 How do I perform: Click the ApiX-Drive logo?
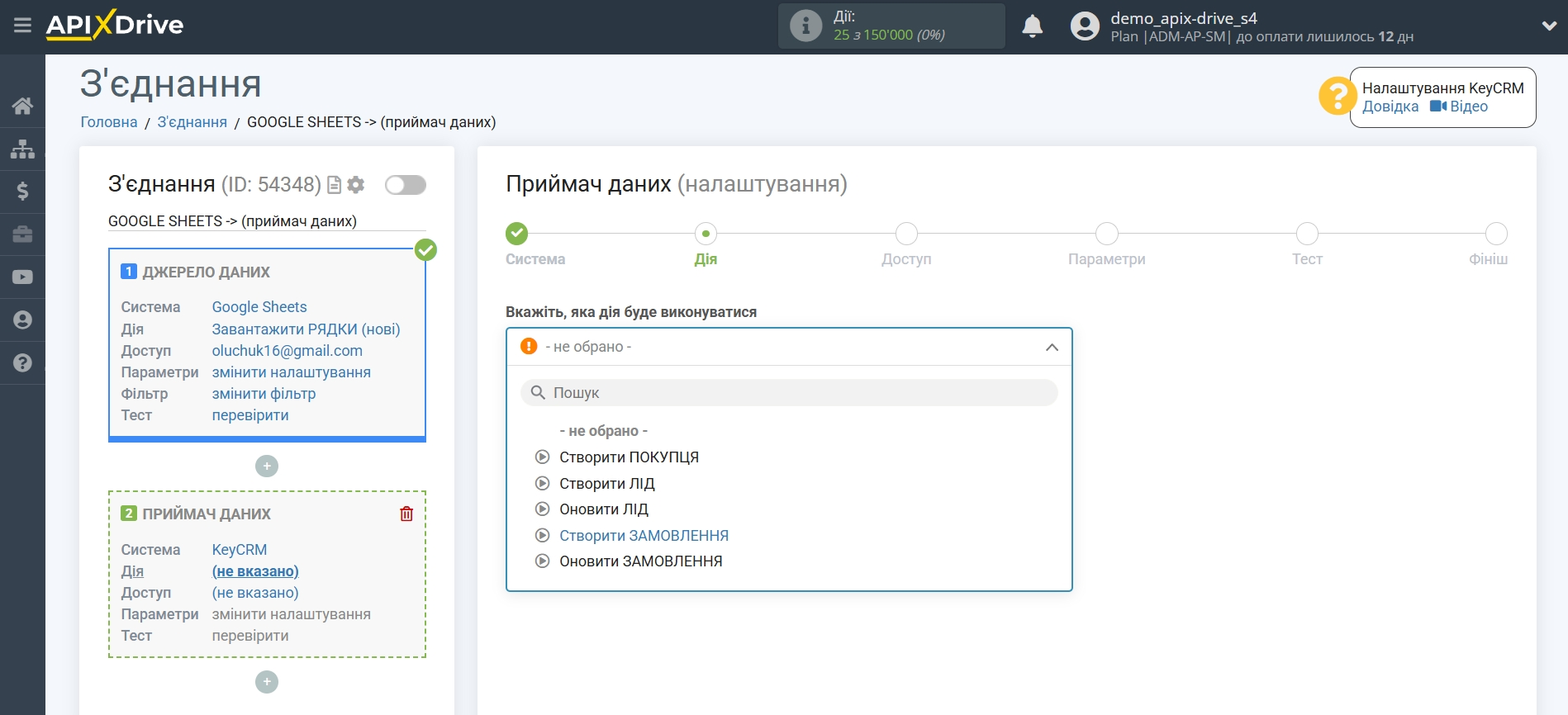click(115, 25)
